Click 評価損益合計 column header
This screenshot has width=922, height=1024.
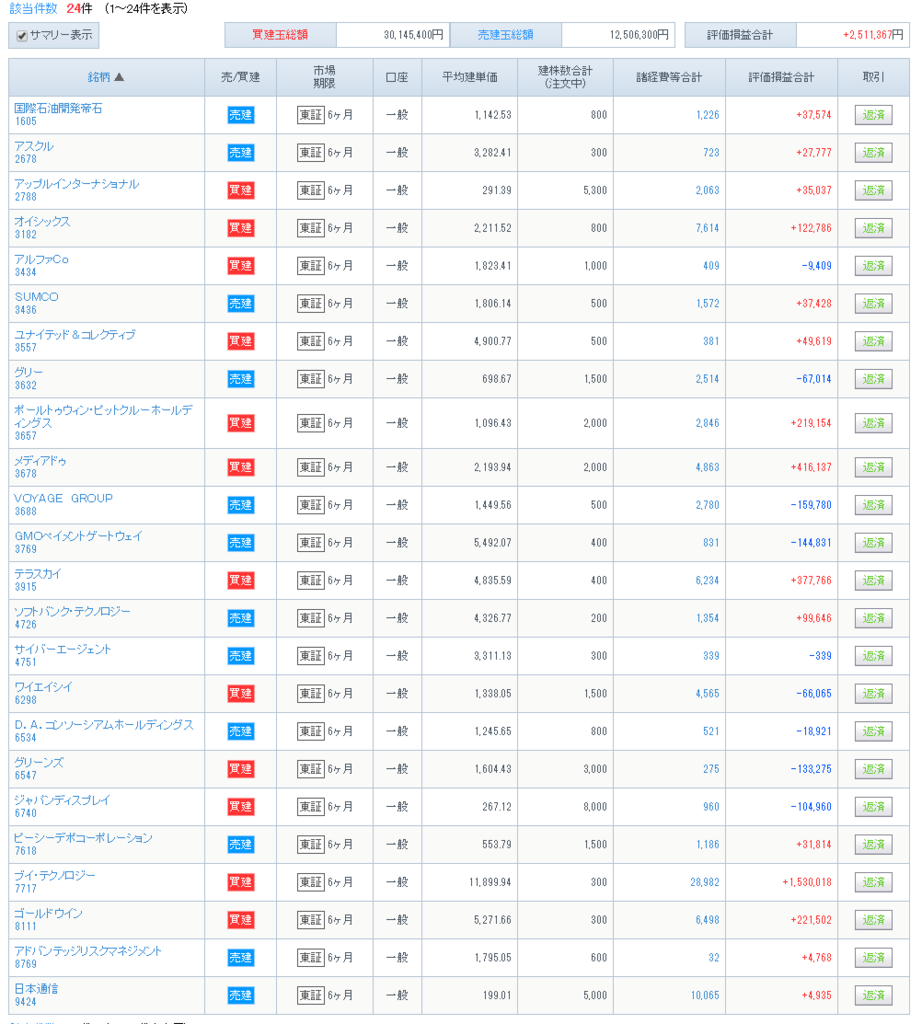coord(781,77)
